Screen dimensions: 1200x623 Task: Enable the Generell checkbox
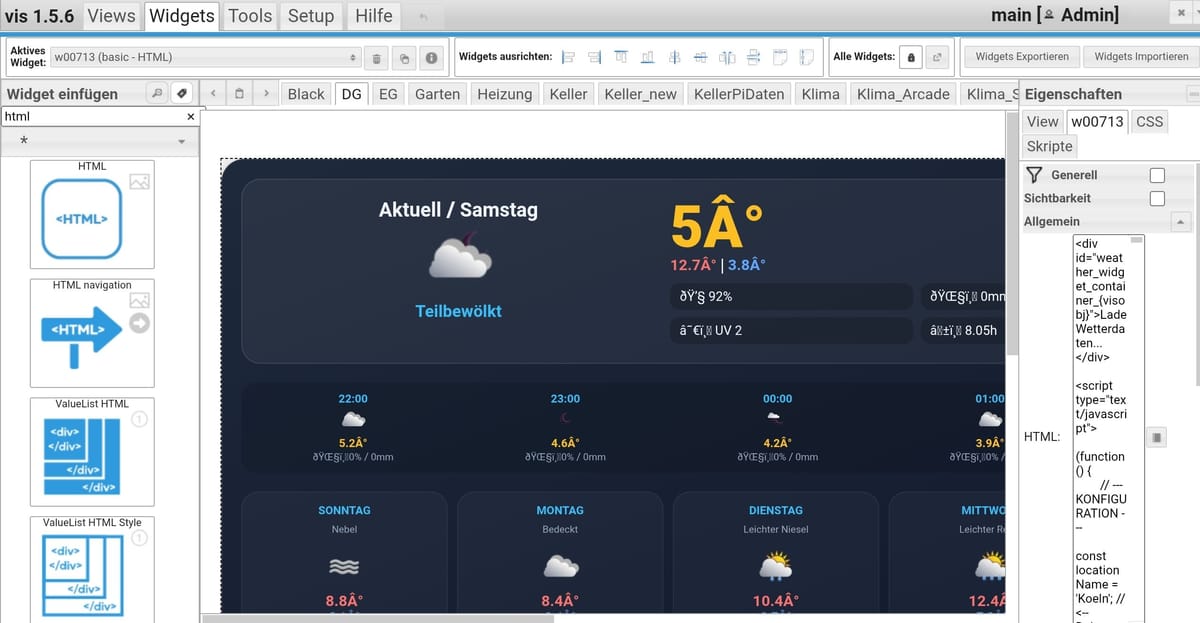coord(1157,175)
